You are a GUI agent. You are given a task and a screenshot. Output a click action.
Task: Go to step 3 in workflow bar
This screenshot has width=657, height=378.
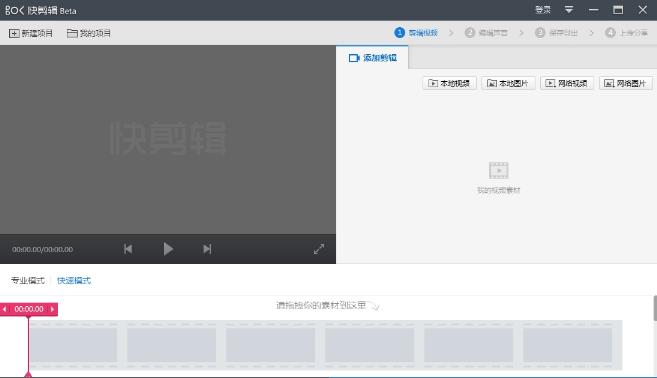556,33
